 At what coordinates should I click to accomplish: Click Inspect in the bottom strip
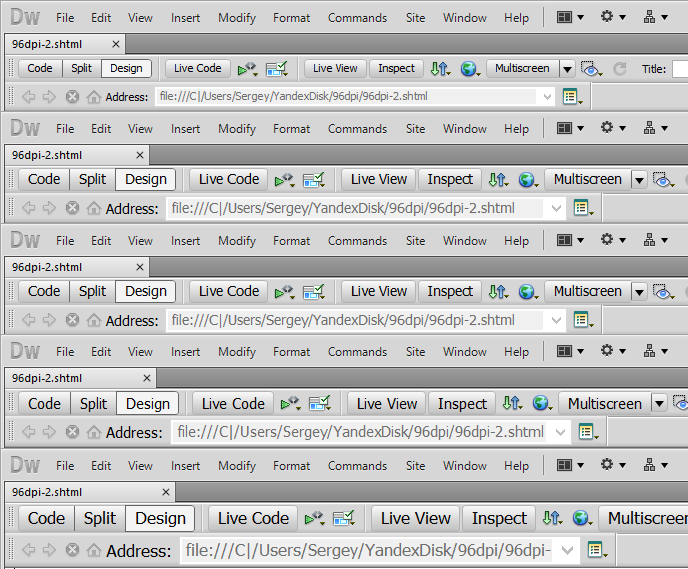(x=499, y=519)
